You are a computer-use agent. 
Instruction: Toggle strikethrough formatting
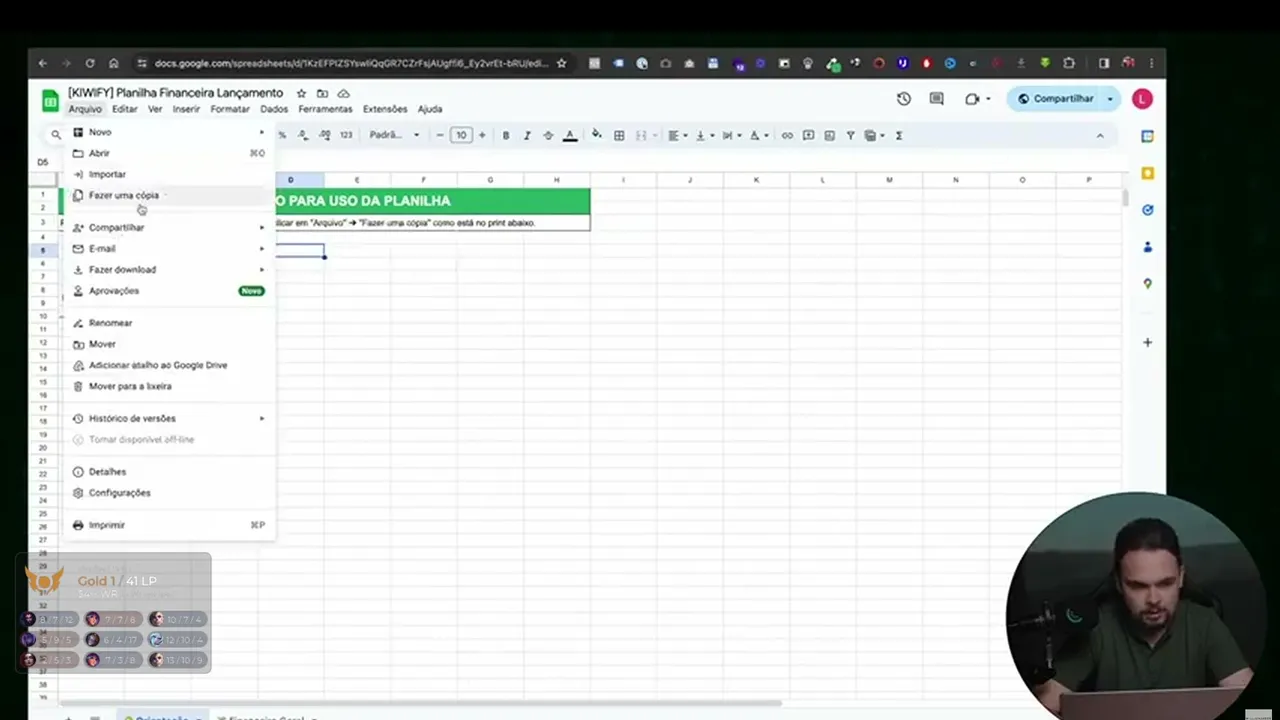coord(548,135)
